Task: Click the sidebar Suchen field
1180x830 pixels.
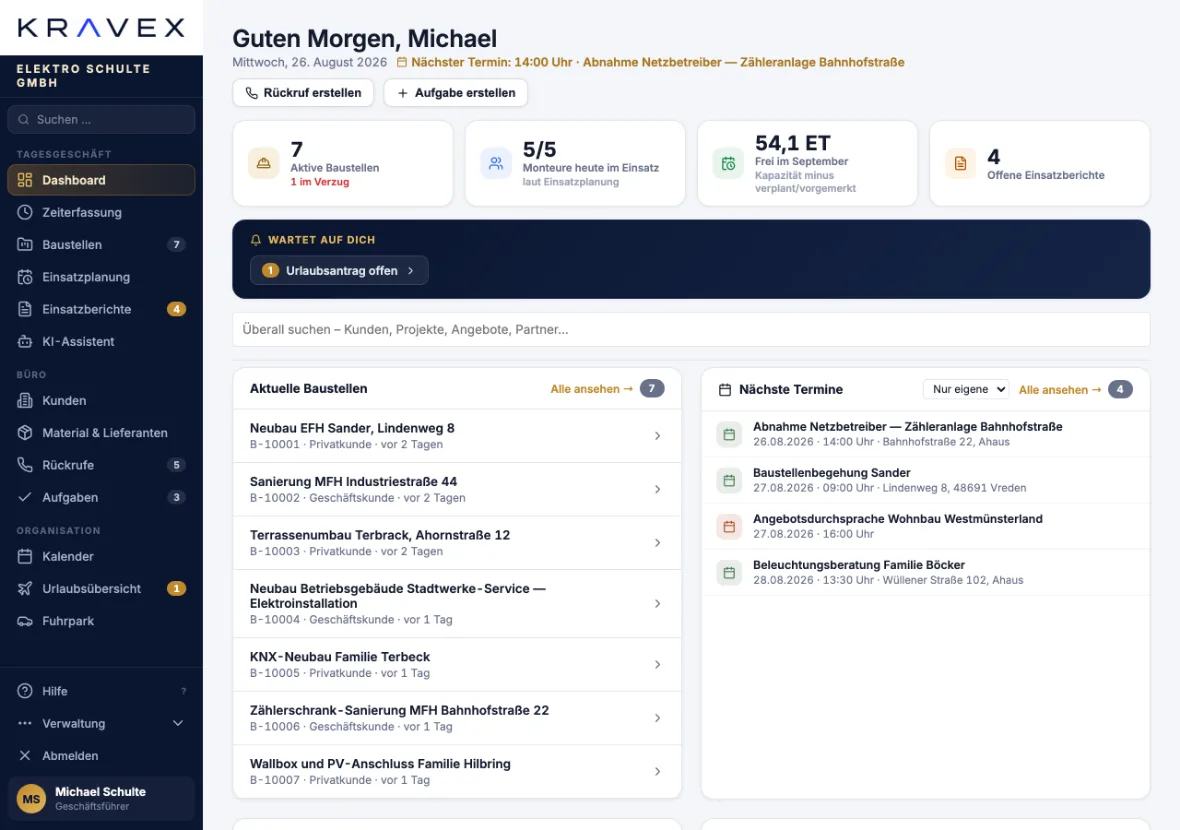Action: point(101,120)
